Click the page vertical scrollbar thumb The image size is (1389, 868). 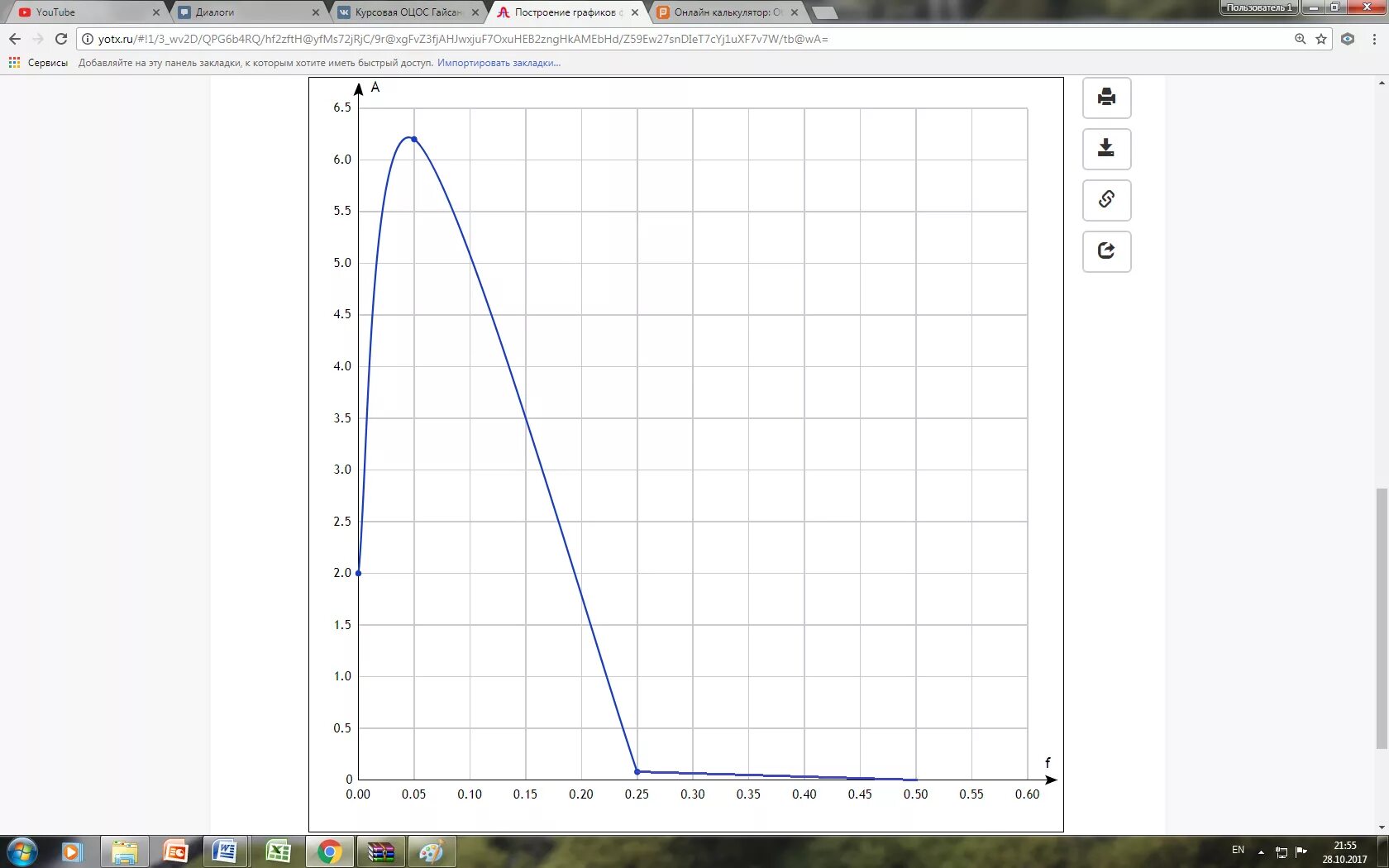1382,618
